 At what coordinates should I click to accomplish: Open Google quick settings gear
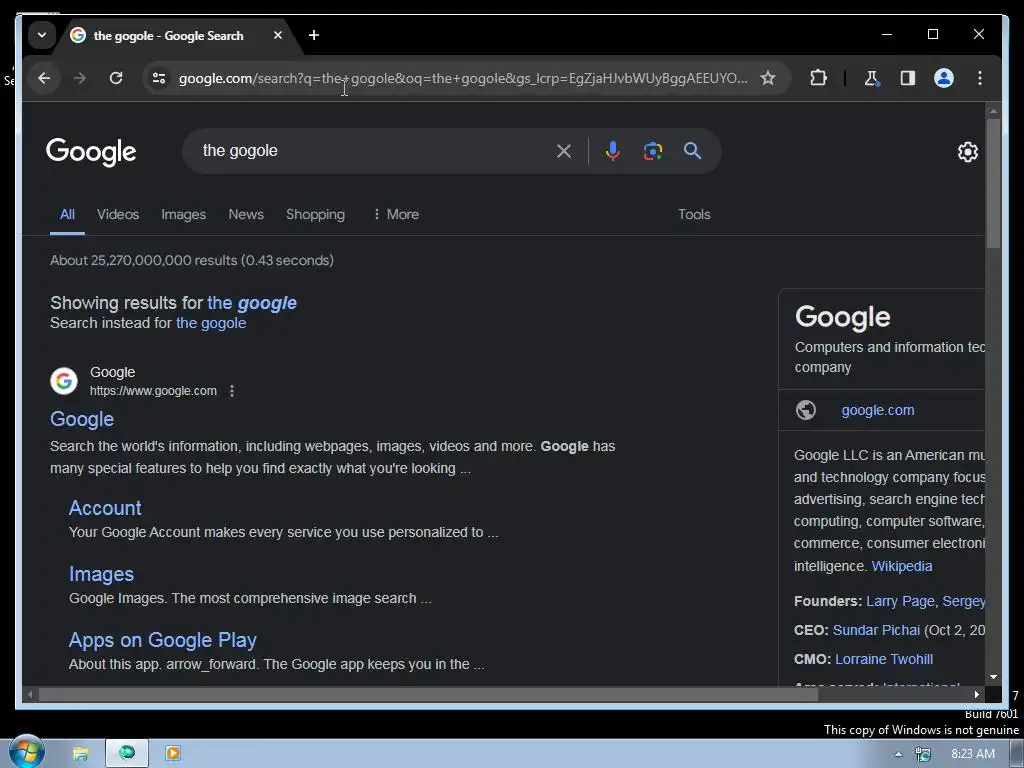967,152
